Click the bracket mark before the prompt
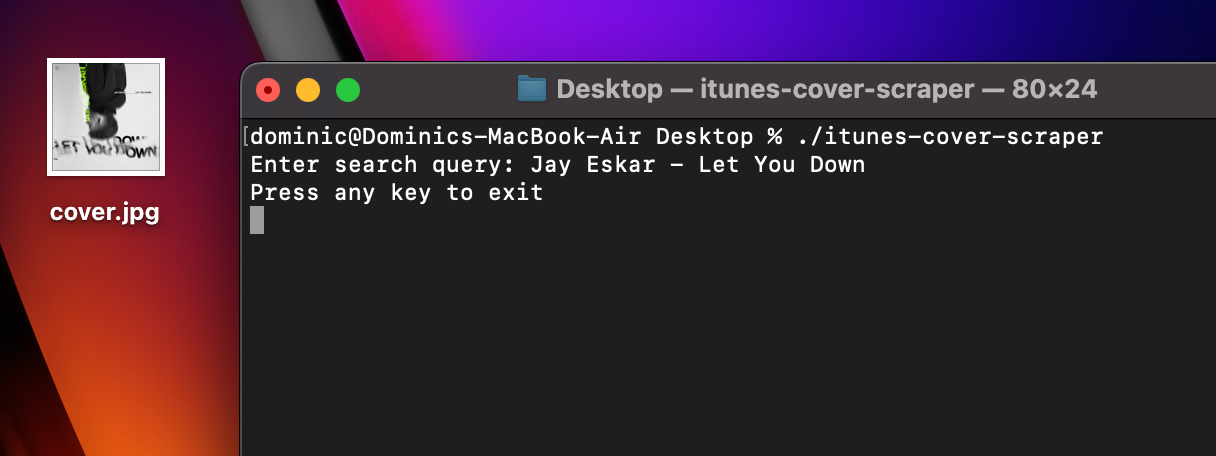 (246, 137)
